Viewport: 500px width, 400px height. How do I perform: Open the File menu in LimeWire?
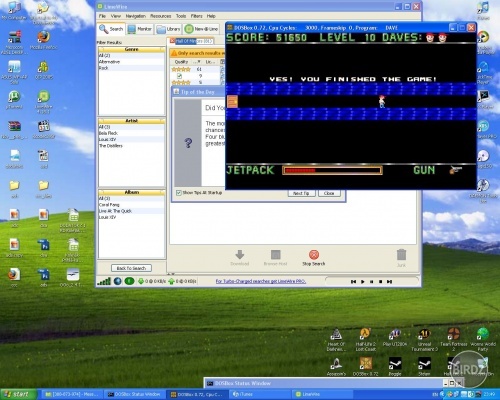pyautogui.click(x=102, y=16)
